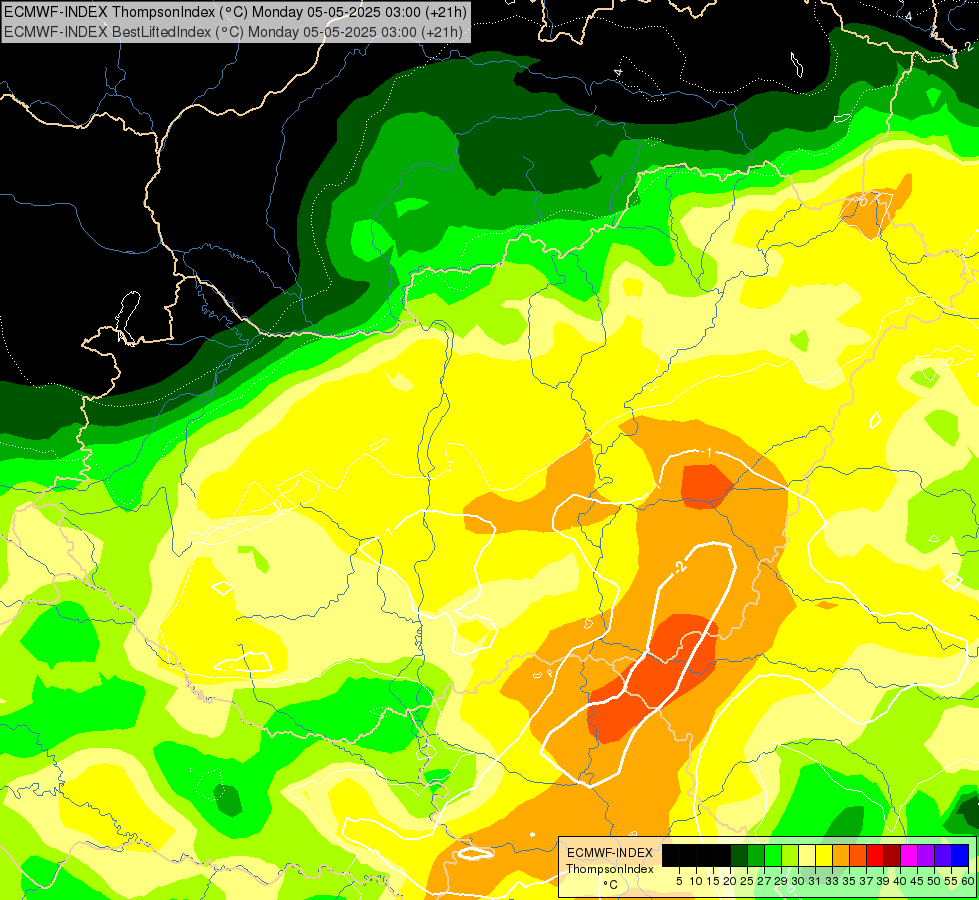Click the -1 contour label above the upper red-orange patch
The image size is (979, 900).
tap(707, 452)
